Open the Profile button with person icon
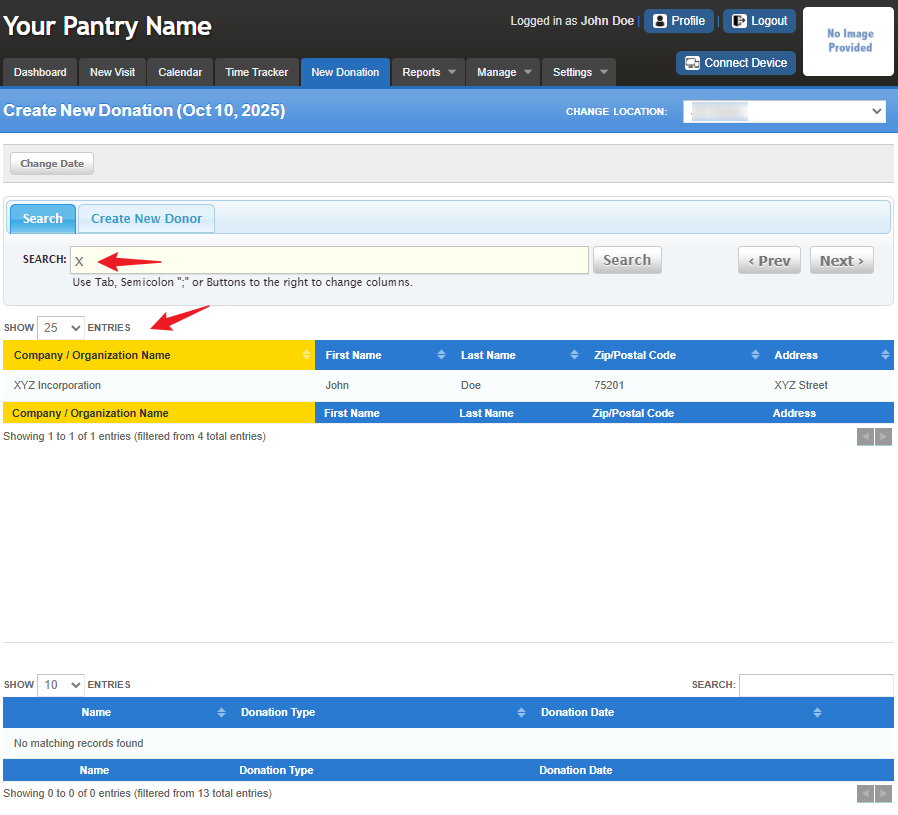898x815 pixels. click(x=679, y=21)
